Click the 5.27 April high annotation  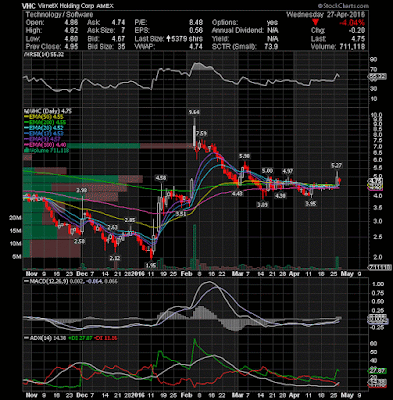337,165
